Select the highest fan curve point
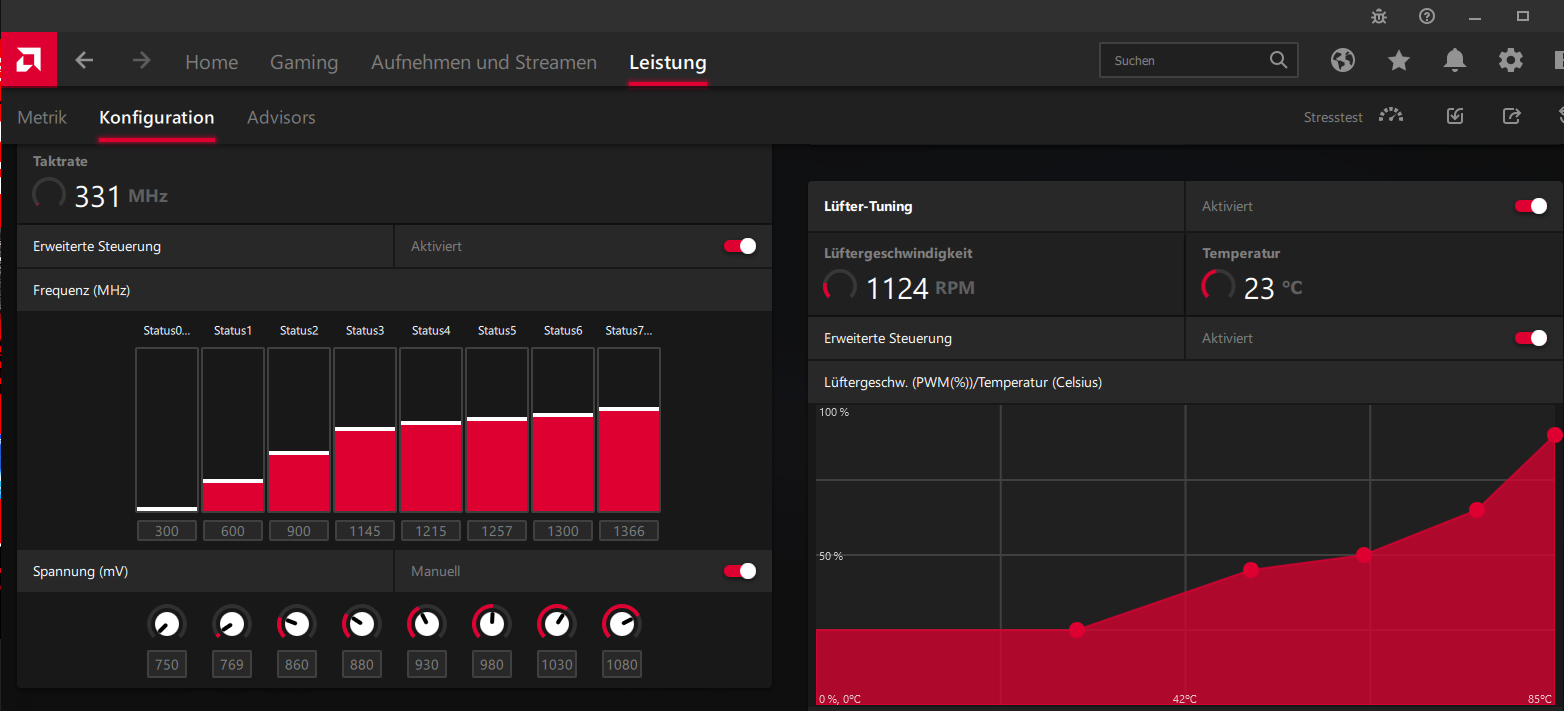The image size is (1564, 711). tap(1555, 435)
